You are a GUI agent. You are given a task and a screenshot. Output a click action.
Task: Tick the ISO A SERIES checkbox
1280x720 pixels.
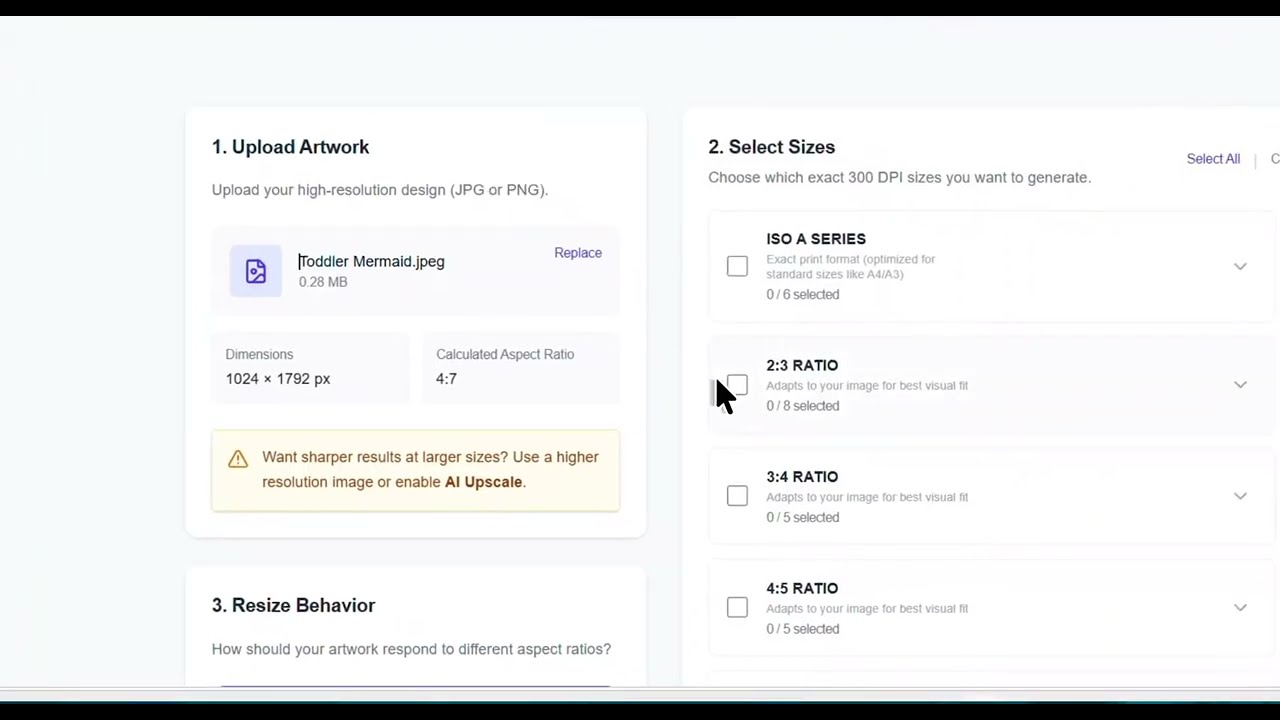point(737,266)
